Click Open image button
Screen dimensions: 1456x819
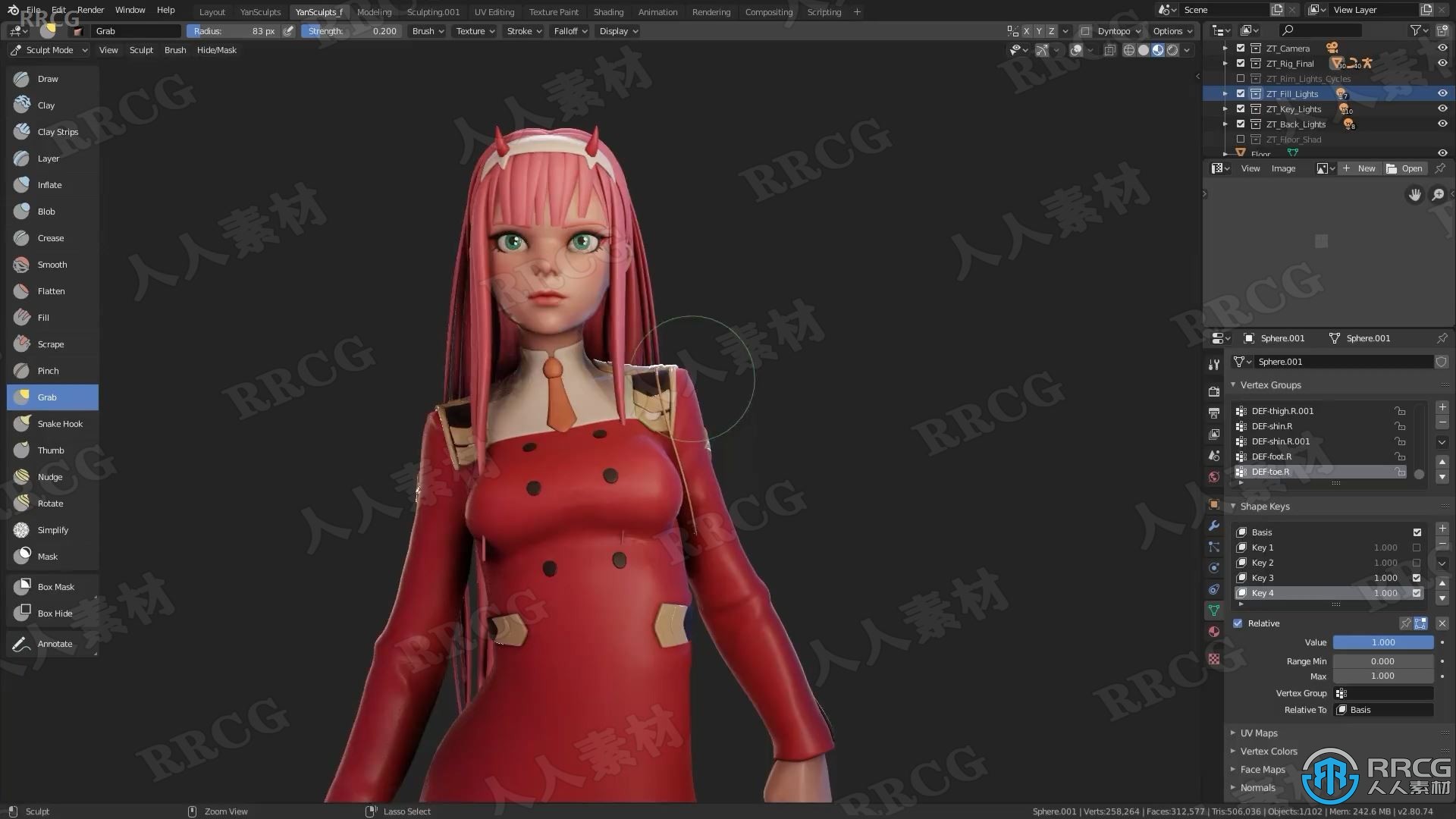pos(1404,168)
